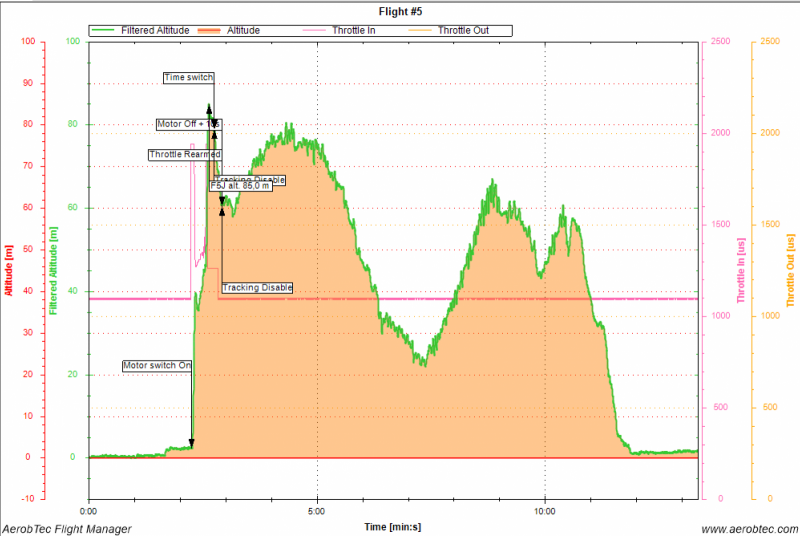The image size is (800, 536).
Task: Select the red Altitude [m] axis title
Action: pyautogui.click(x=9, y=269)
